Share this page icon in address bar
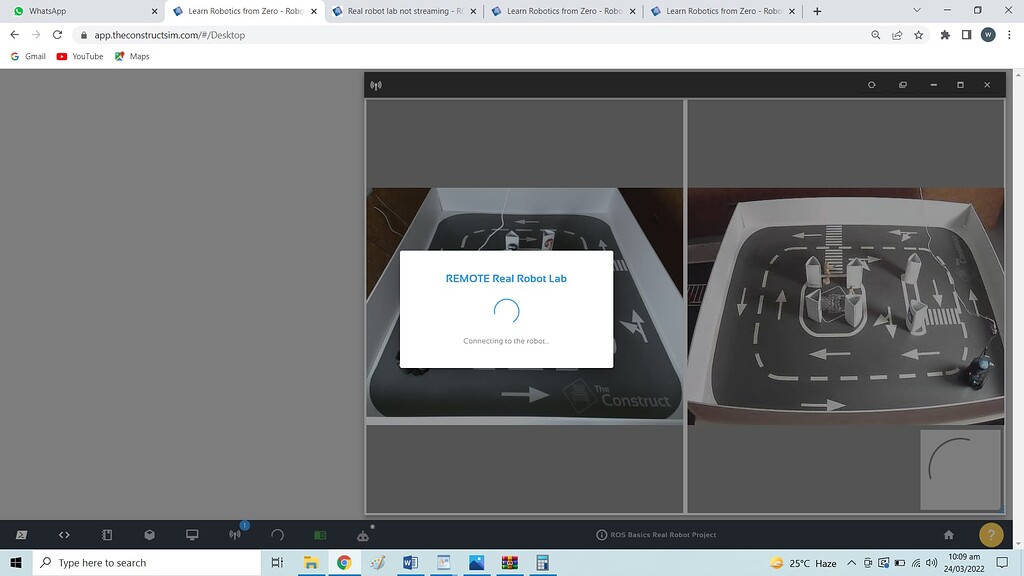Viewport: 1024px width, 576px height. 897,35
